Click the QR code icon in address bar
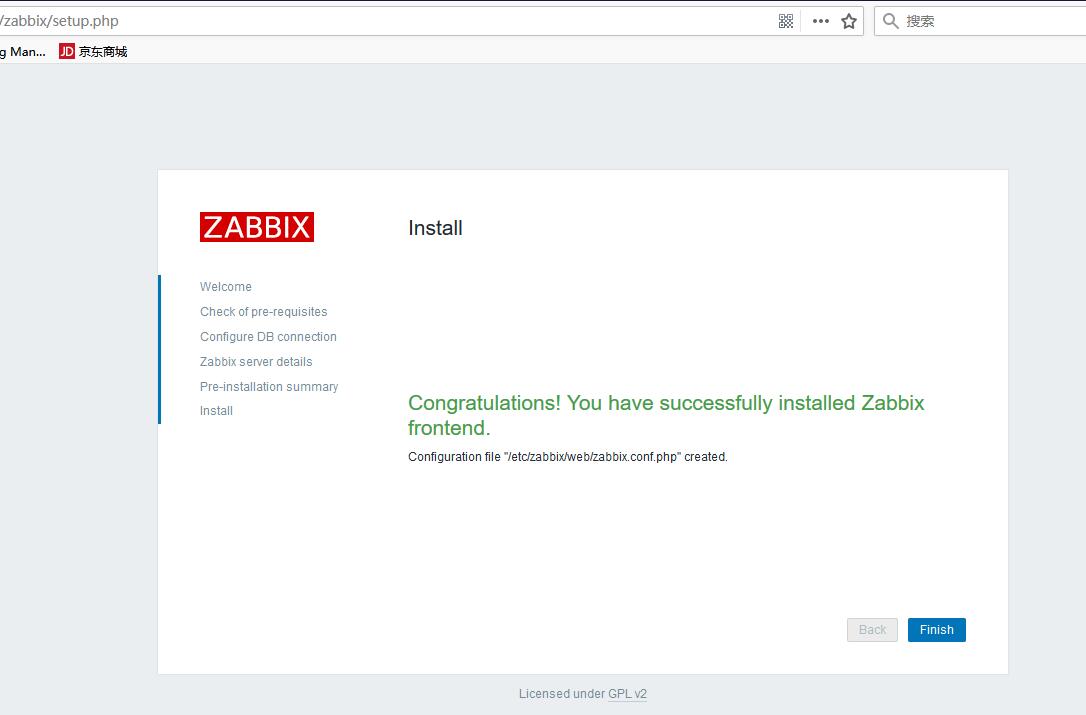 (785, 21)
